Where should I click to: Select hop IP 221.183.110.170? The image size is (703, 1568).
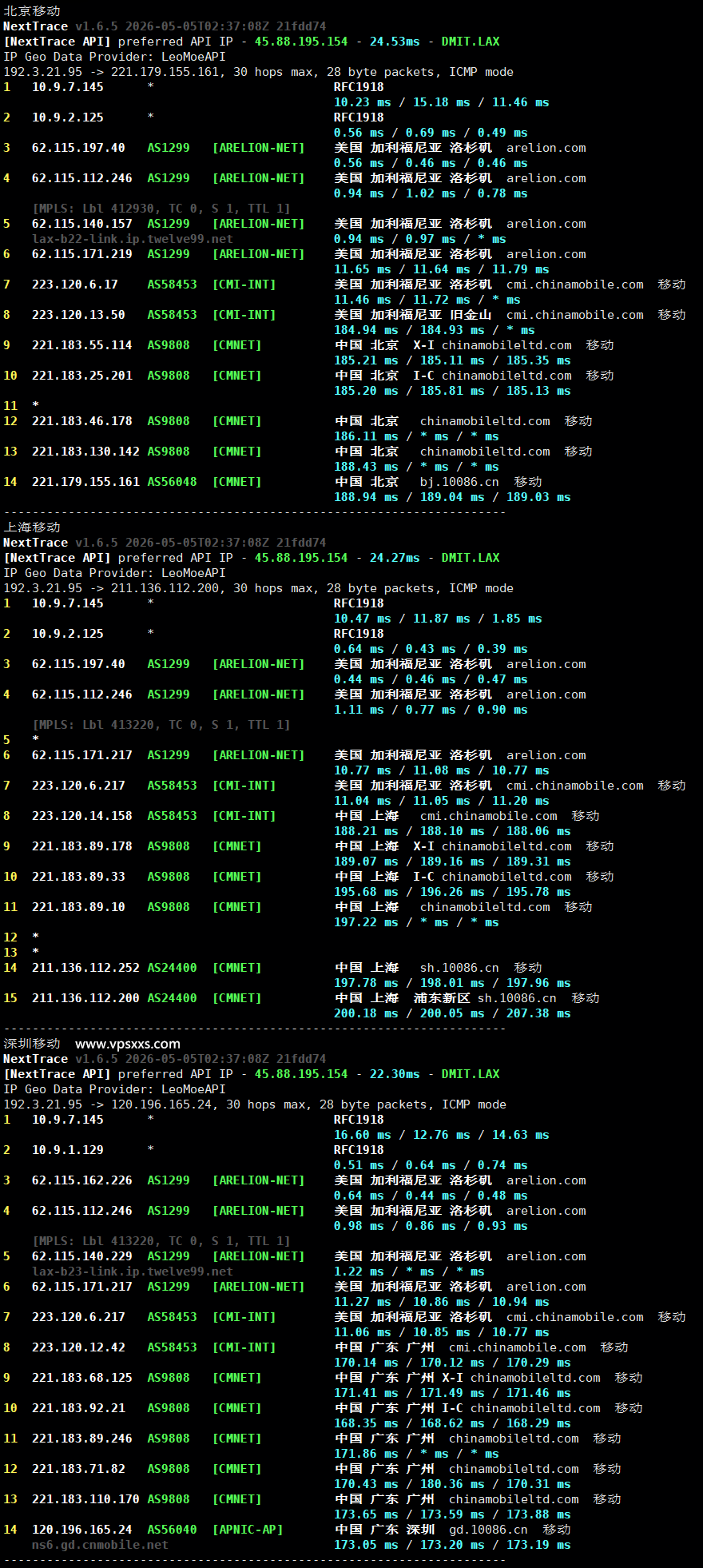click(85, 1499)
